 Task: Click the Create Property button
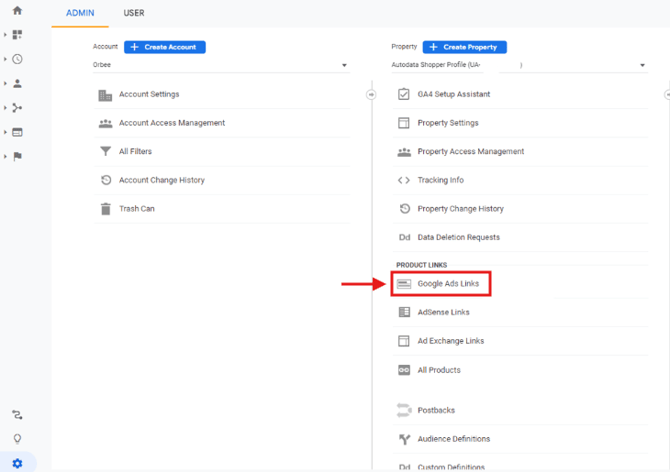click(465, 47)
